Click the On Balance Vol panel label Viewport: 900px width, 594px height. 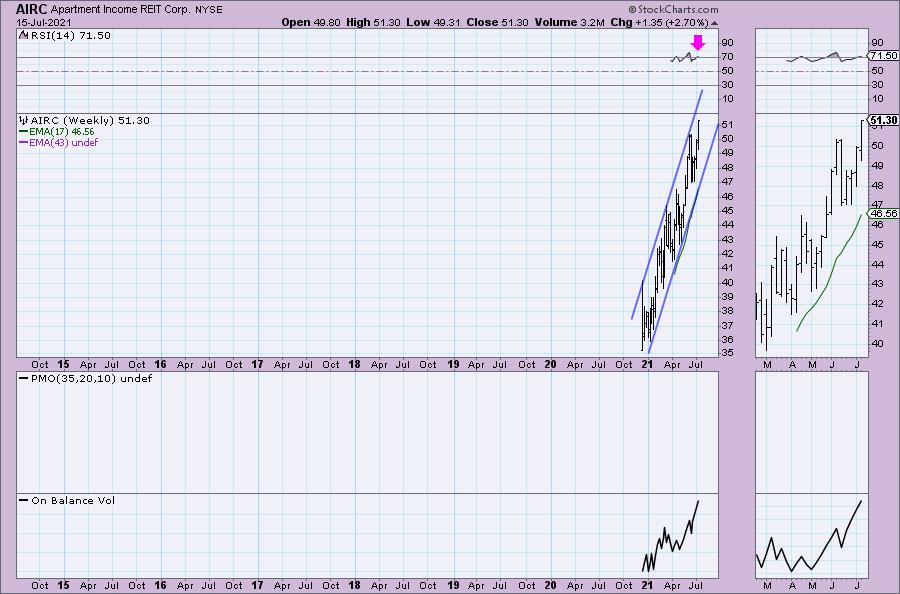click(73, 500)
